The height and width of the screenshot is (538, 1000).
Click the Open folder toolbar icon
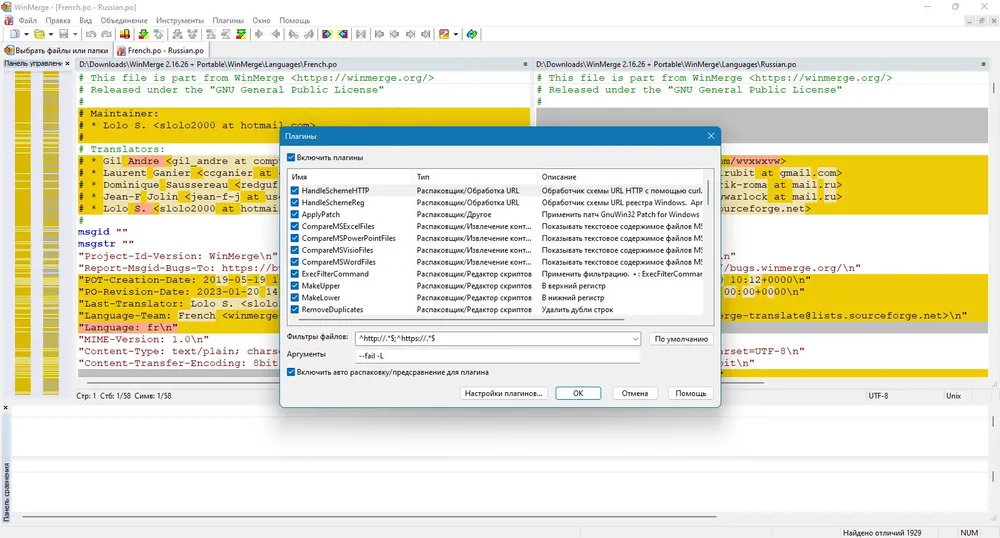pos(39,34)
